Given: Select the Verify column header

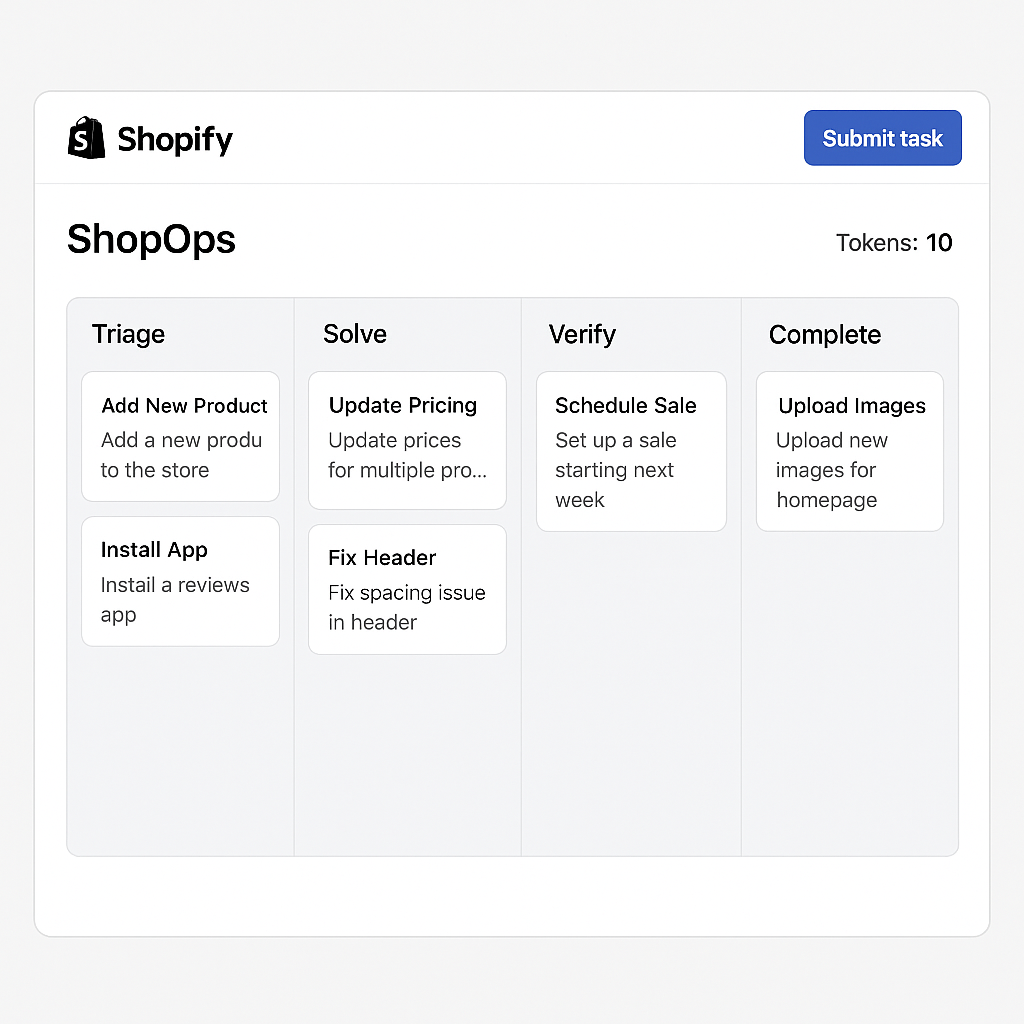Looking at the screenshot, I should (583, 334).
